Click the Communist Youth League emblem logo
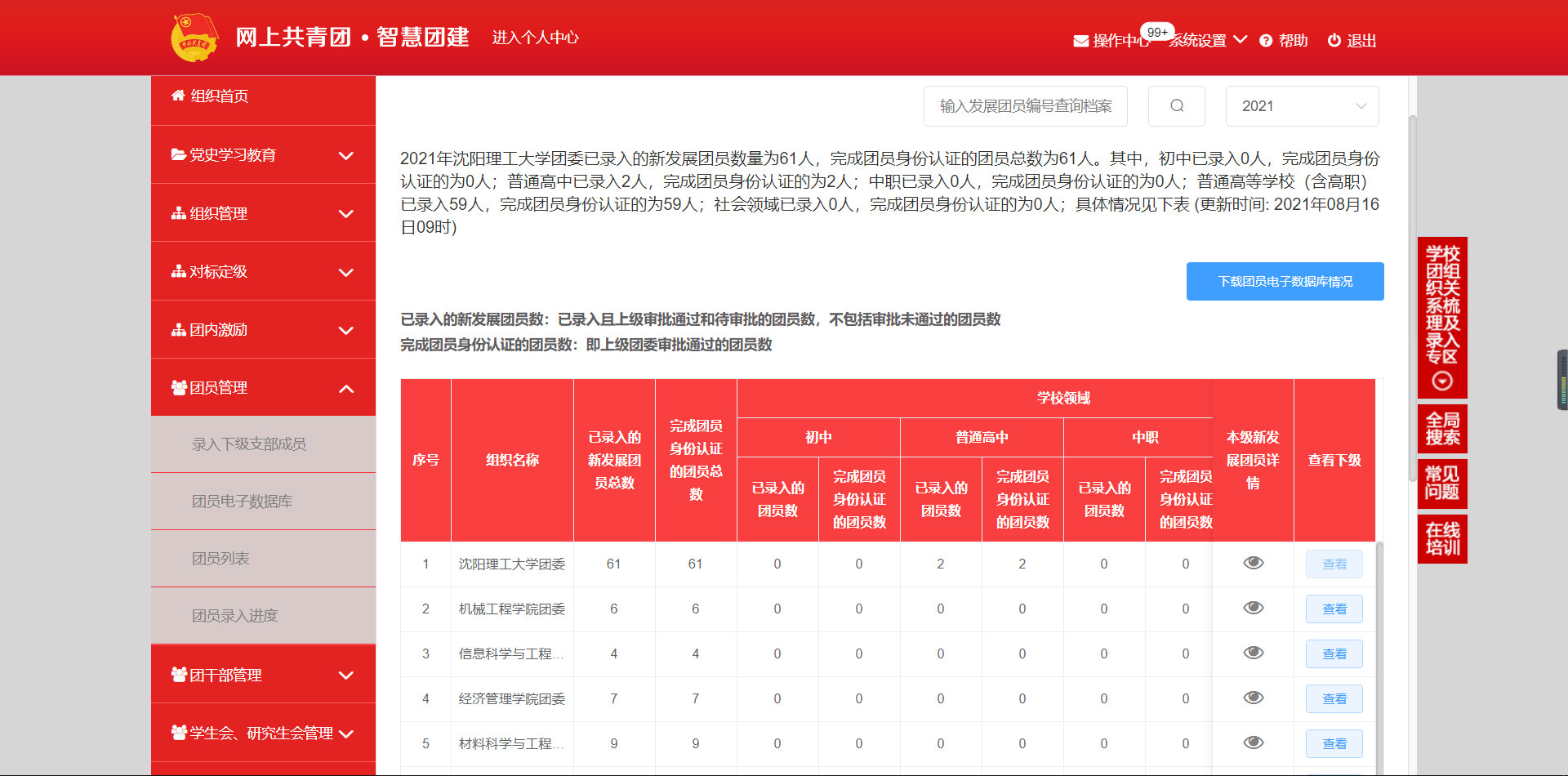The image size is (1568, 776). (x=194, y=38)
